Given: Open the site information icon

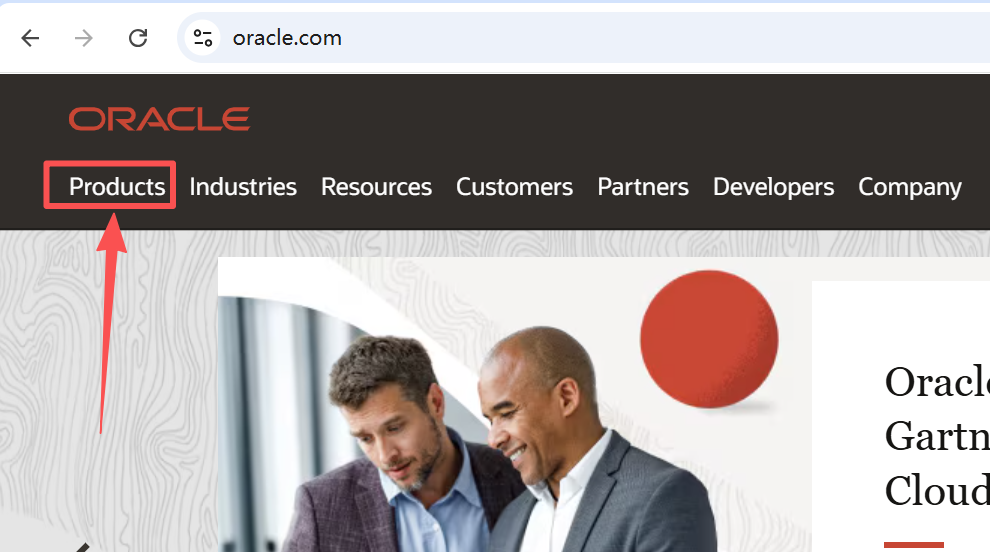Looking at the screenshot, I should 203,38.
